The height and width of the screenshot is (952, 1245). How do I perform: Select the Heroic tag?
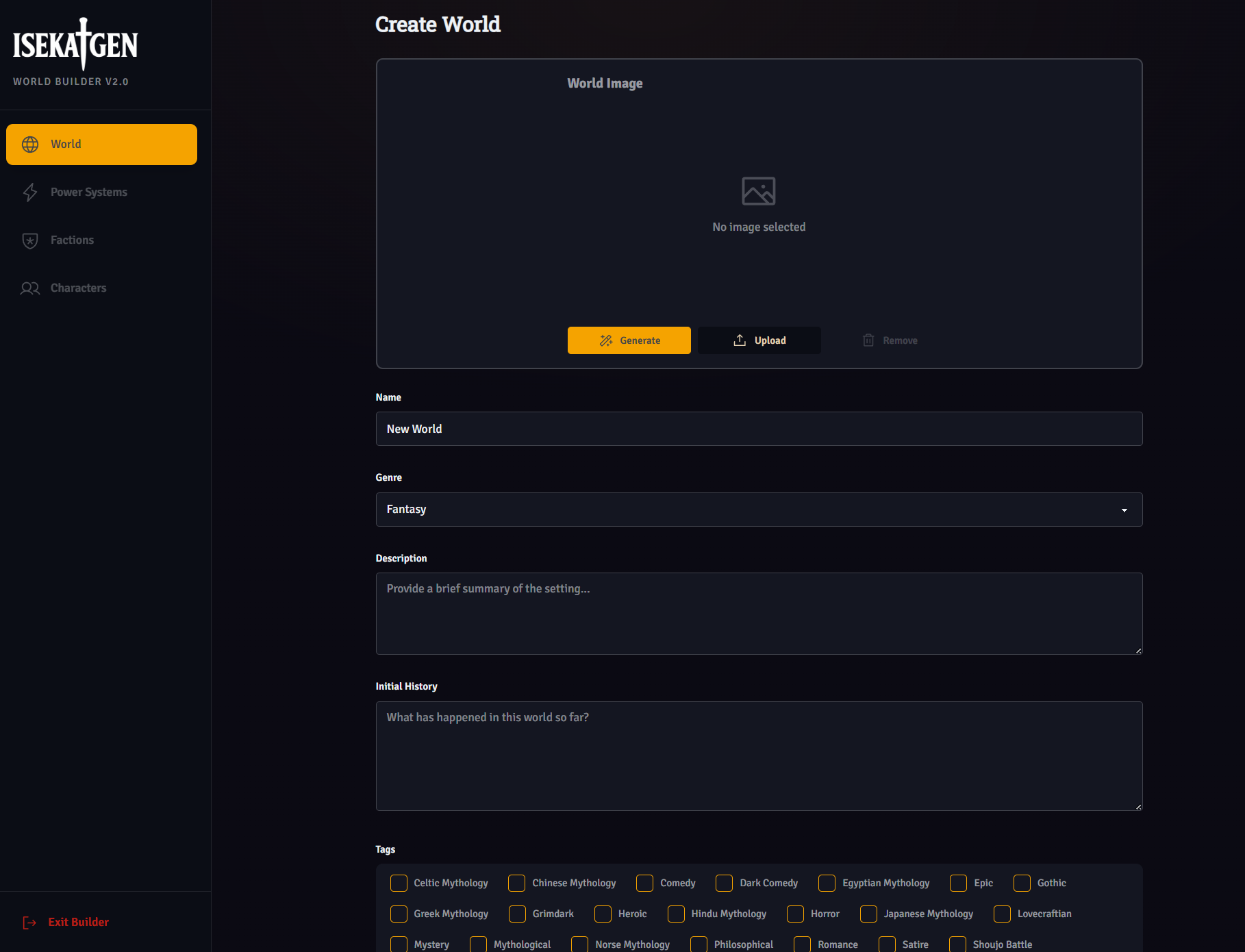coord(603,914)
